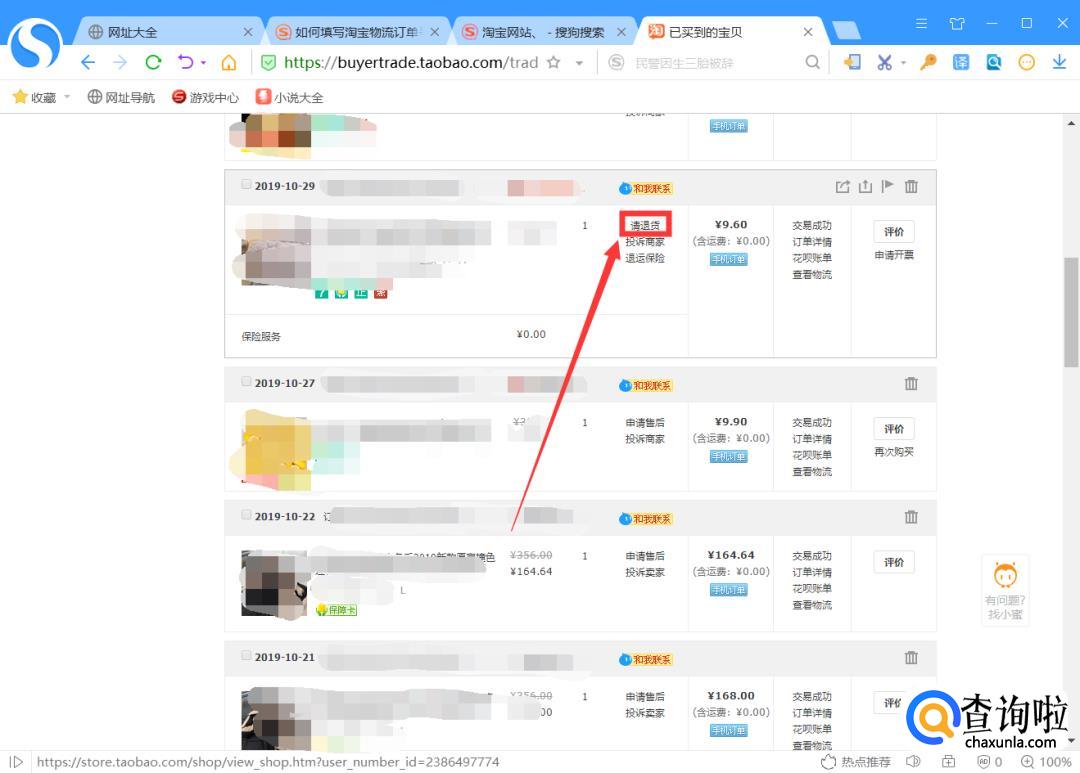1080x773 pixels.
Task: Click the page vertical scrollbar thumb
Action: [1071, 312]
